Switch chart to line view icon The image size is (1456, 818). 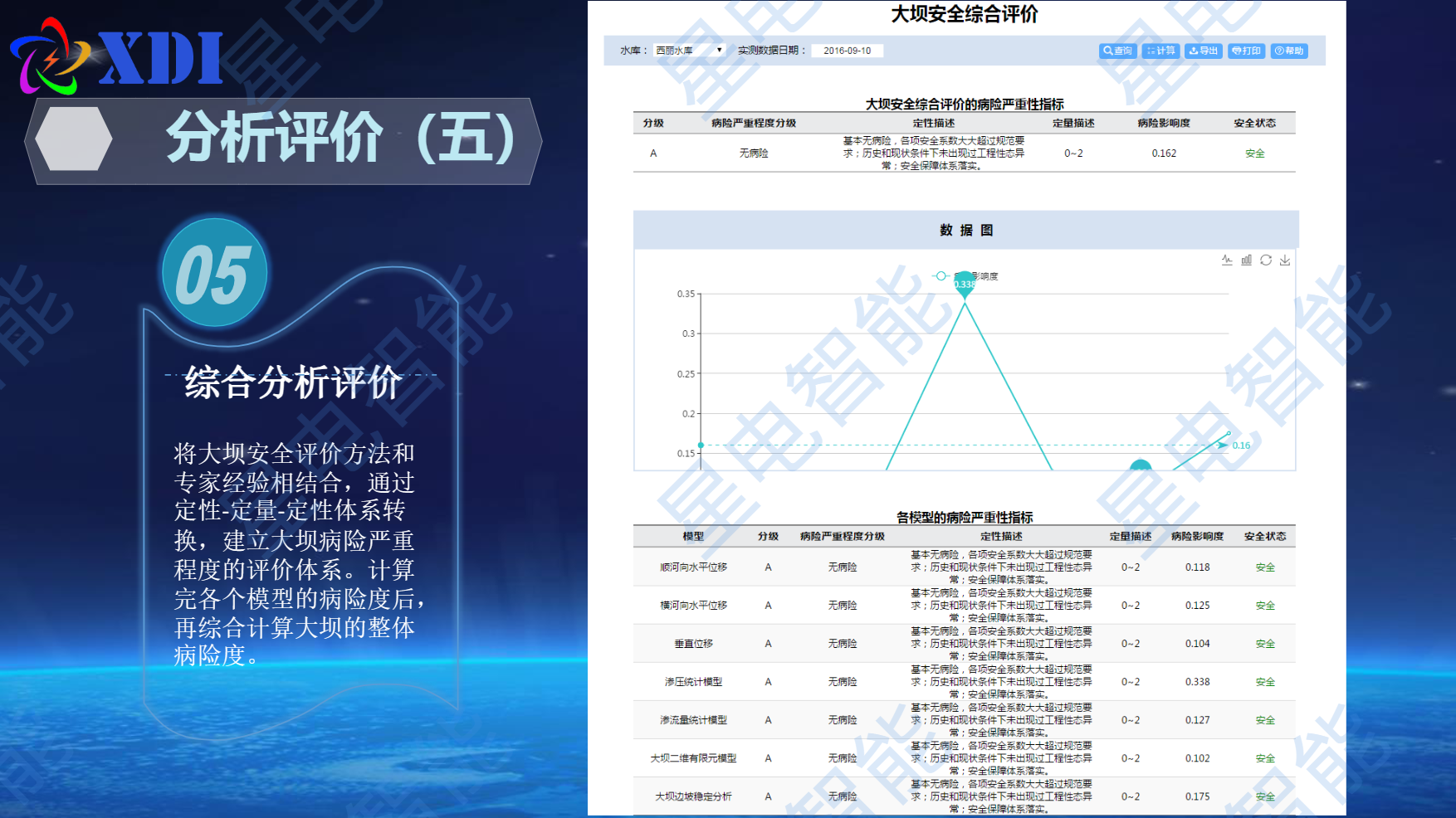click(1227, 260)
